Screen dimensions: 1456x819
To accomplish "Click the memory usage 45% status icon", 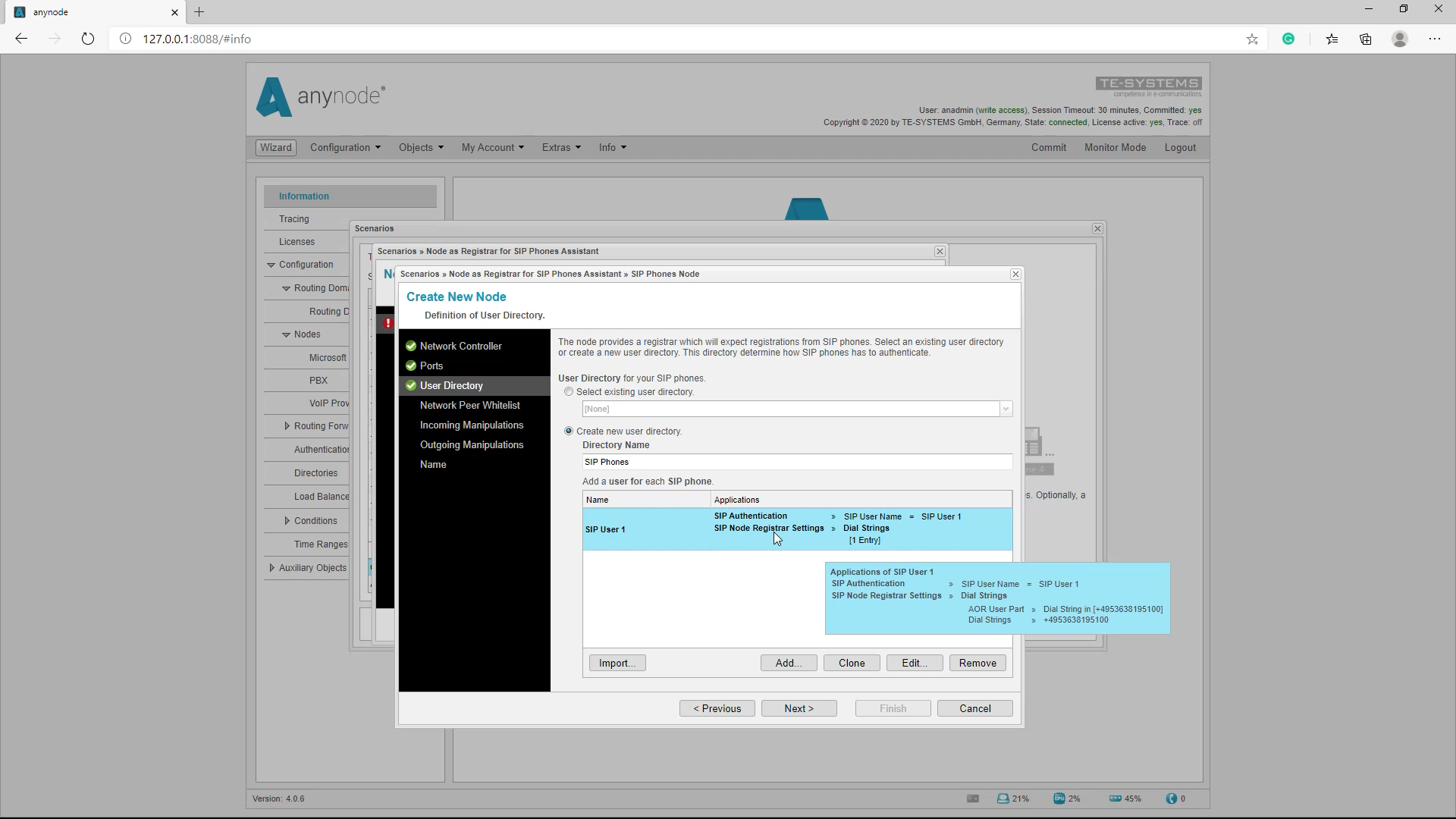I will click(x=1115, y=799).
